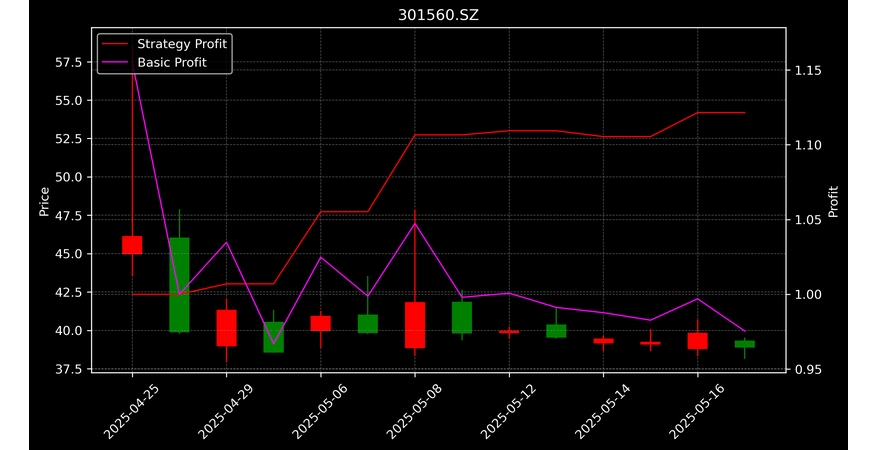Click the chart title 301560.SZ
Screen dimensions: 878x450
pos(438,15)
